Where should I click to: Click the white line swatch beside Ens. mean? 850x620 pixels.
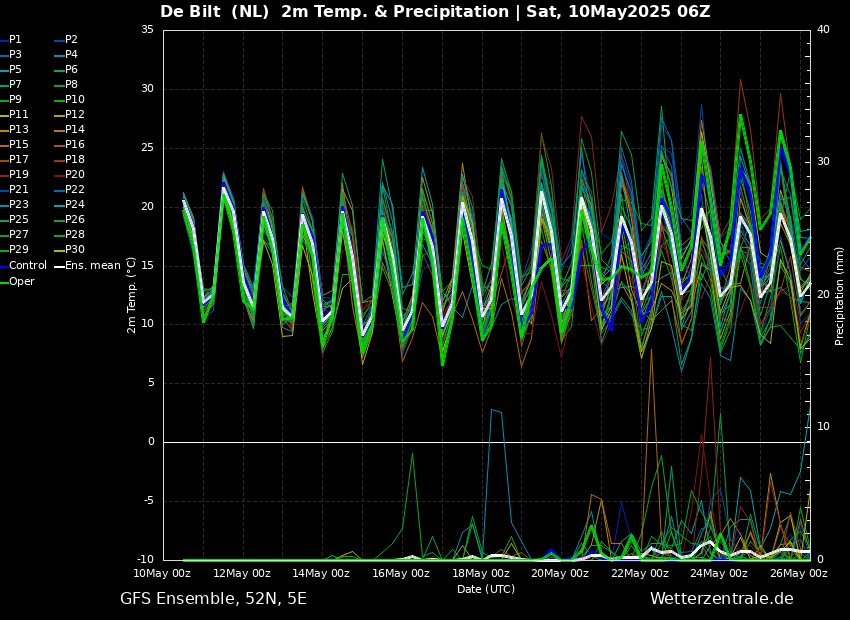[59, 266]
